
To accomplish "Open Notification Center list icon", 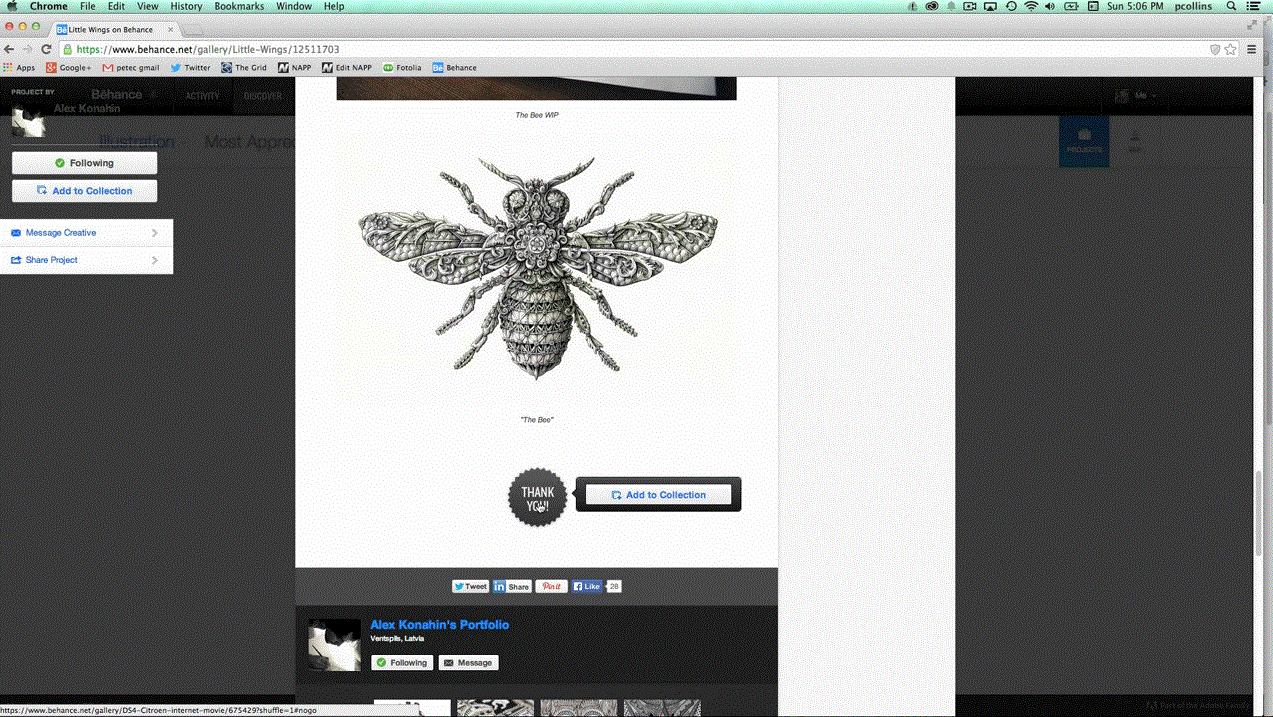I will click(1253, 6).
